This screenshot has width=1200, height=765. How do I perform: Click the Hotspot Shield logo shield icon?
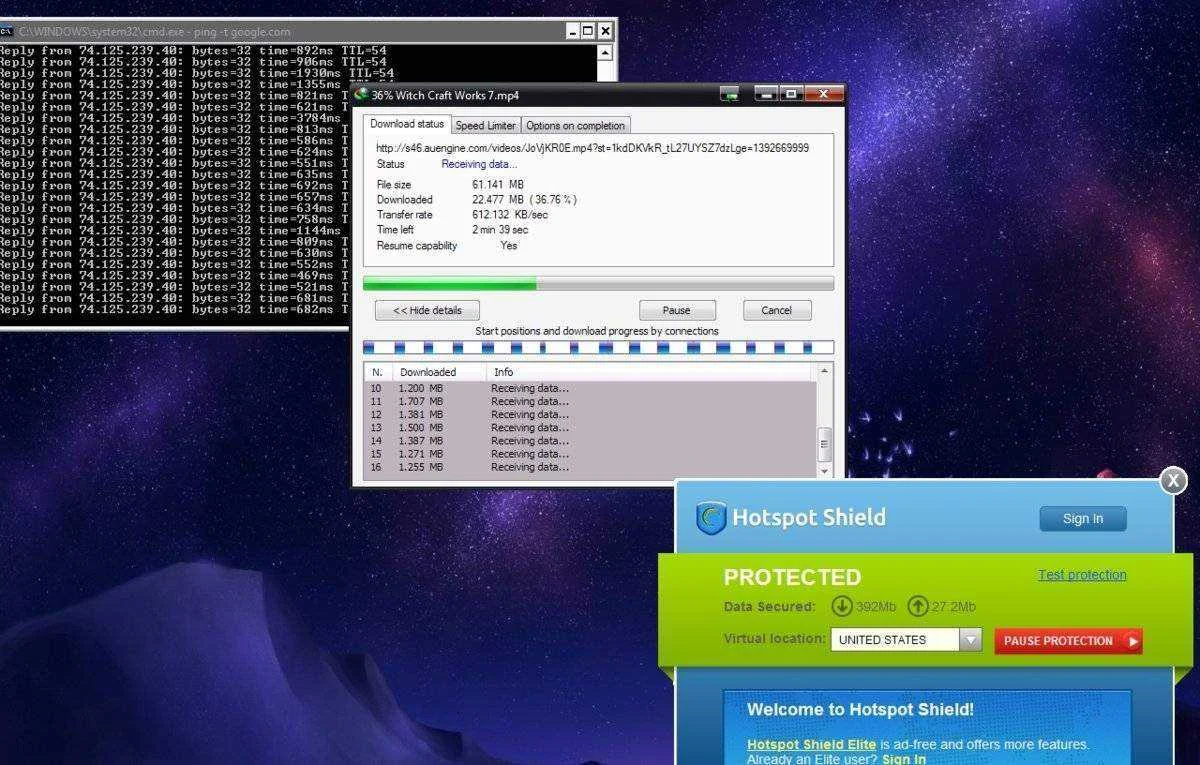[x=711, y=518]
